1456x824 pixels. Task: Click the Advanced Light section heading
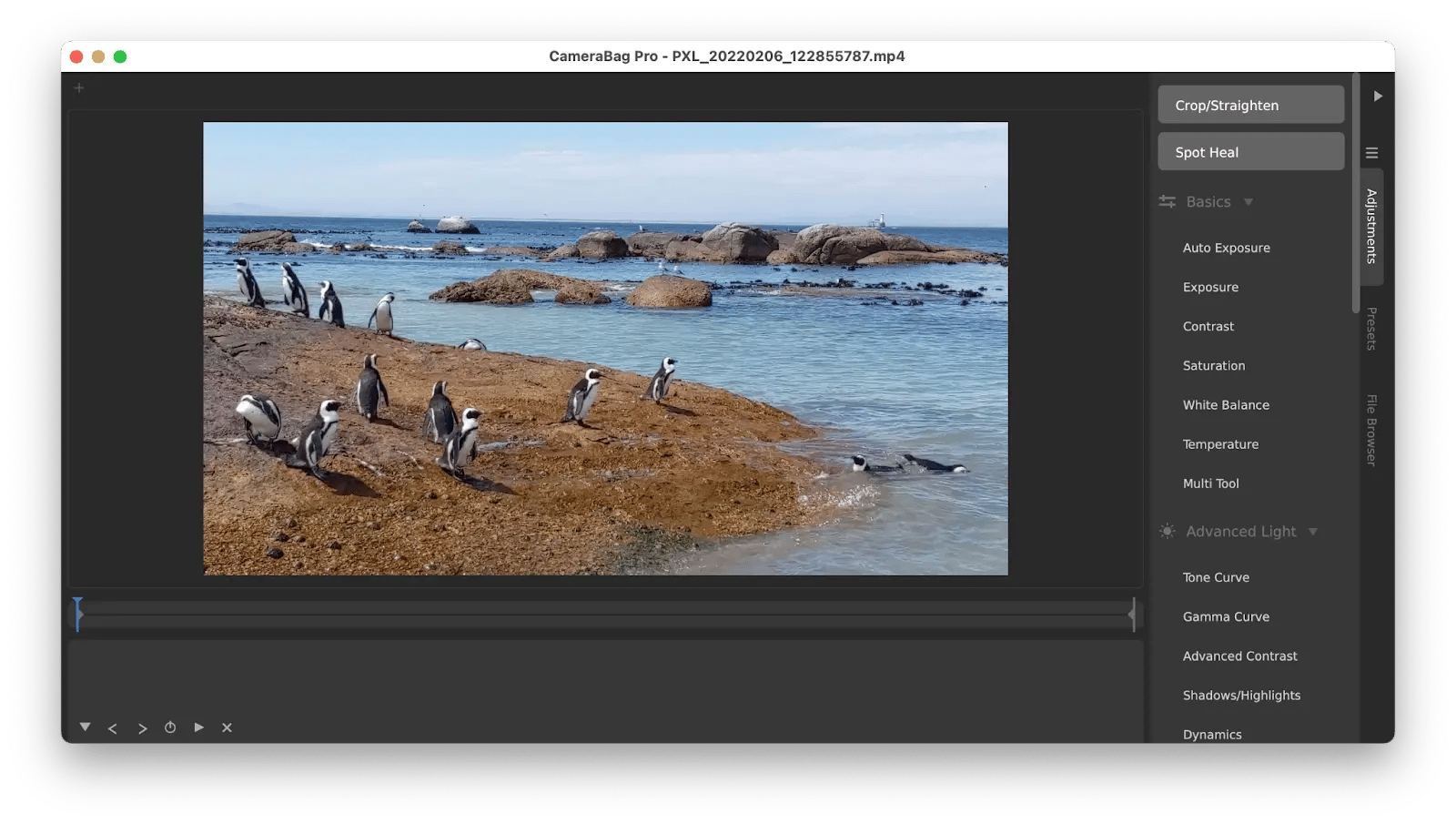pos(1240,532)
